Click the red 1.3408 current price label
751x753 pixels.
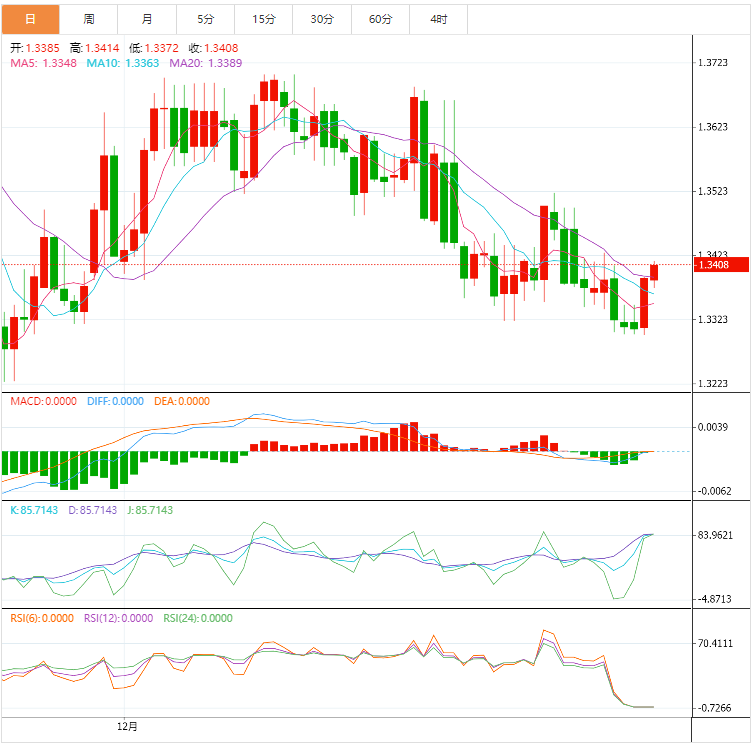pos(721,265)
